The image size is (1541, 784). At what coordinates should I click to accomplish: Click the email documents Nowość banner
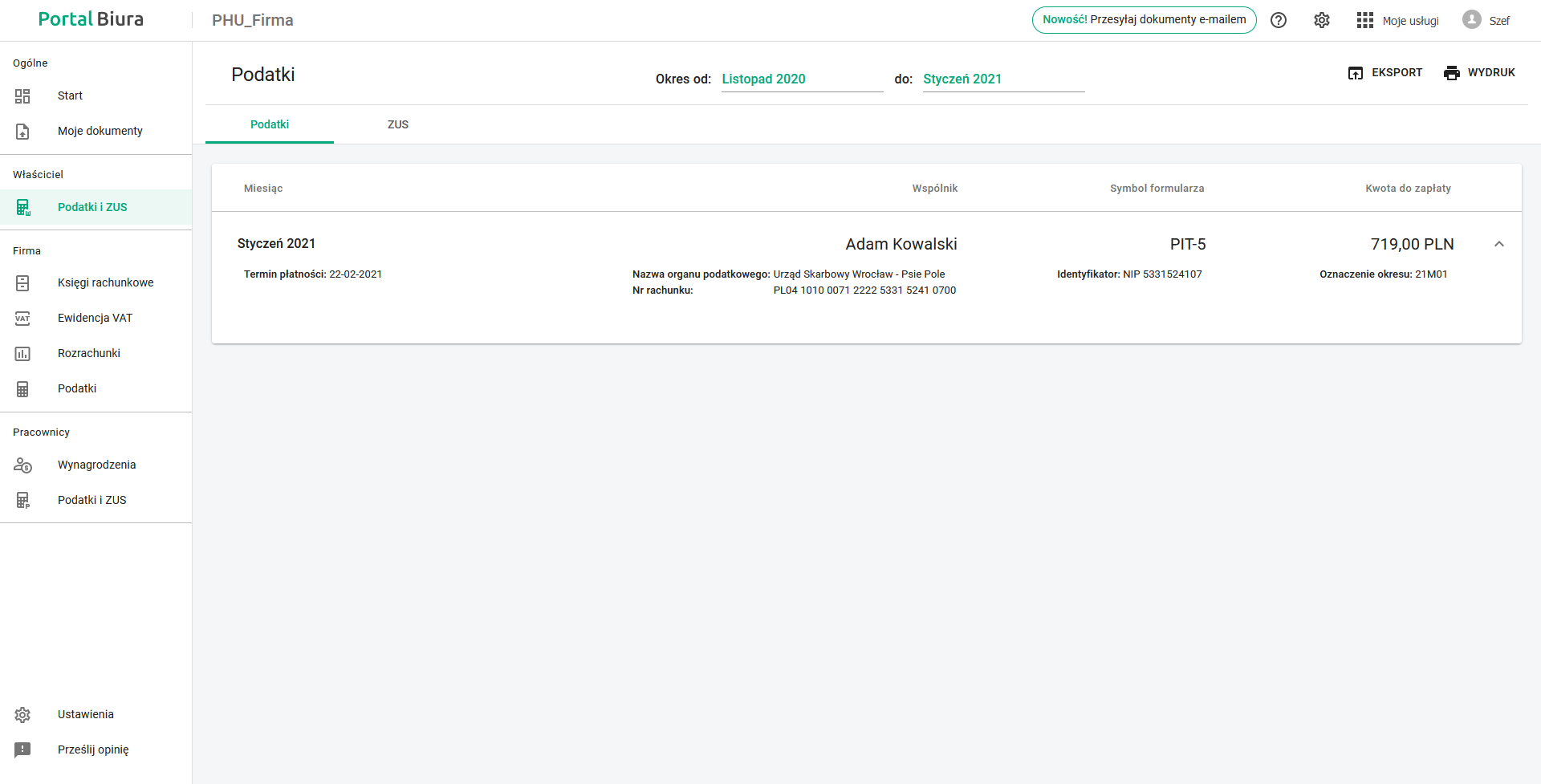[x=1144, y=20]
